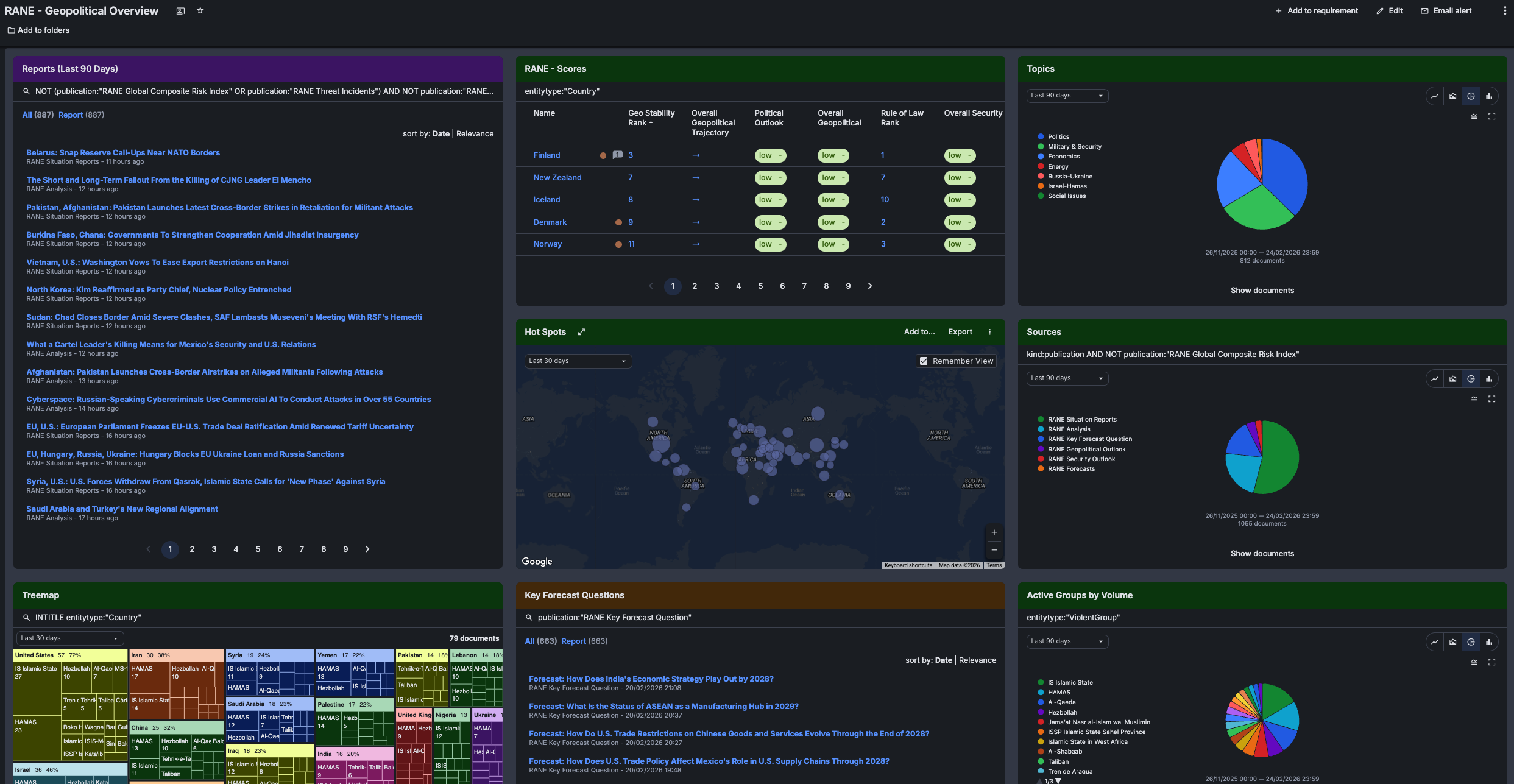Screen dimensions: 1514x784
Task: Go to page 5 of RANE Scores
Action: (x=760, y=286)
